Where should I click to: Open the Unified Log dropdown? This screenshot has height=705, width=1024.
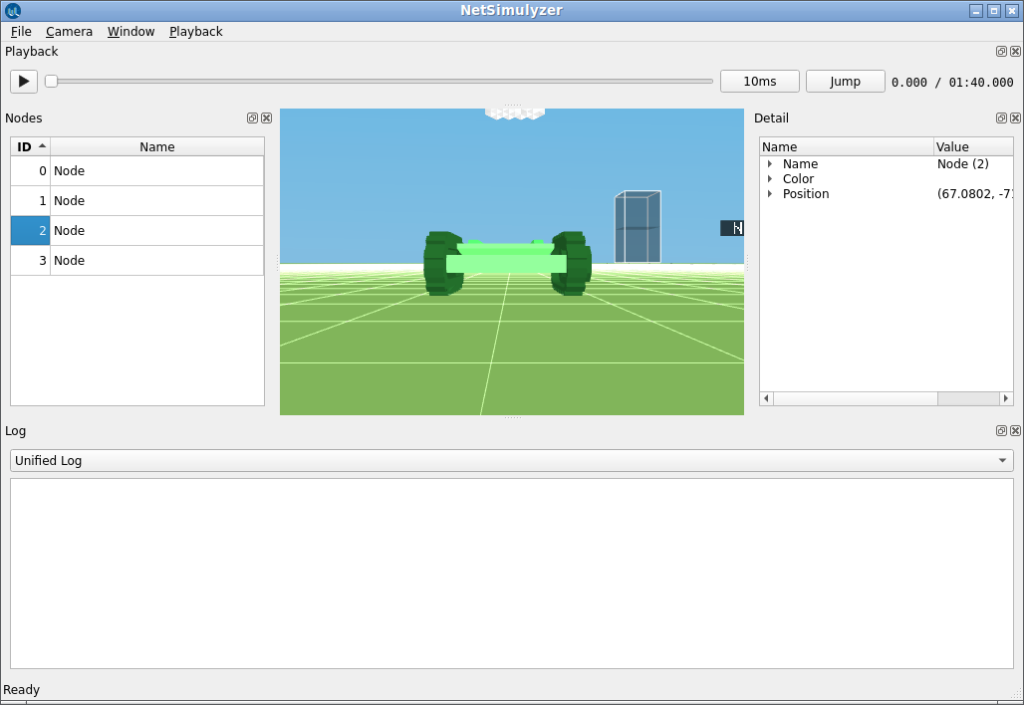point(1003,461)
